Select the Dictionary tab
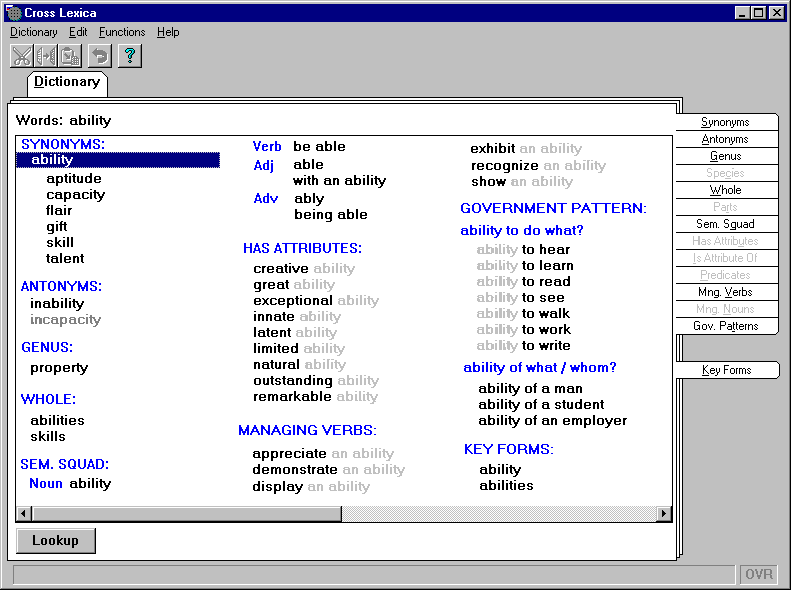Image resolution: width=791 pixels, height=590 pixels. click(x=67, y=82)
